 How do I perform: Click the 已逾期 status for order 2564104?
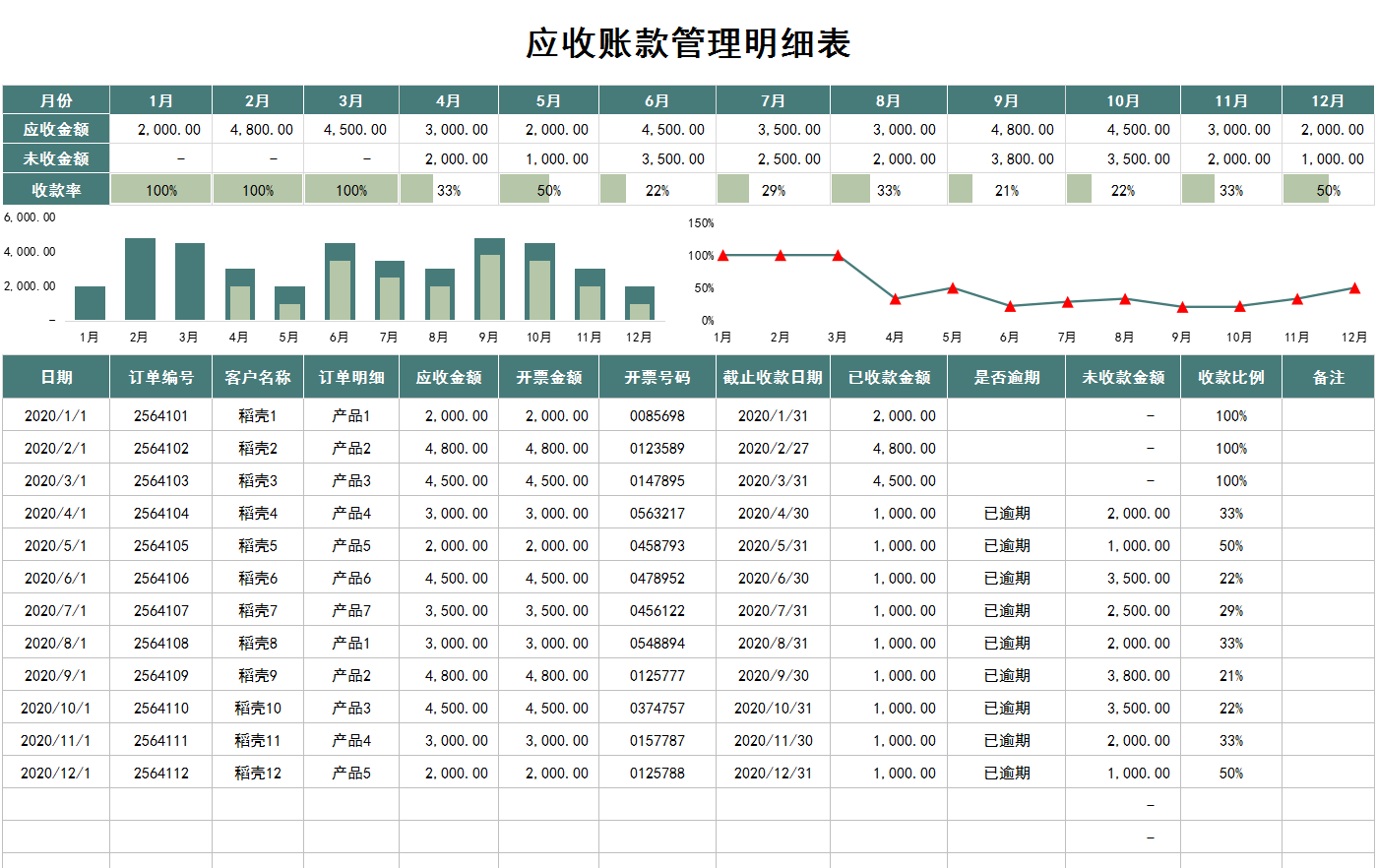[x=1005, y=513]
